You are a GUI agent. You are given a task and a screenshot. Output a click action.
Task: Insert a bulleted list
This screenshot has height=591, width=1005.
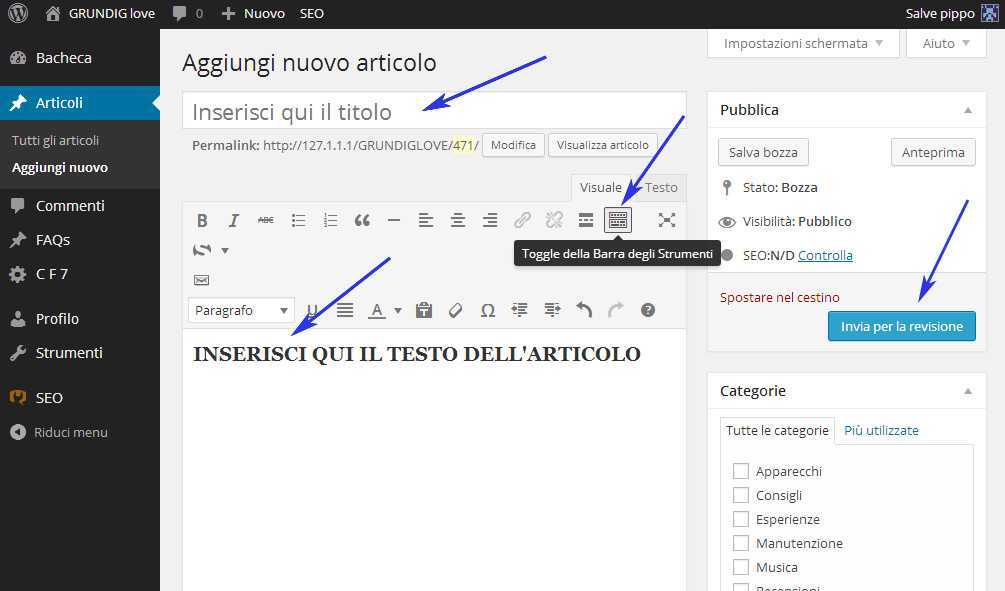click(298, 221)
